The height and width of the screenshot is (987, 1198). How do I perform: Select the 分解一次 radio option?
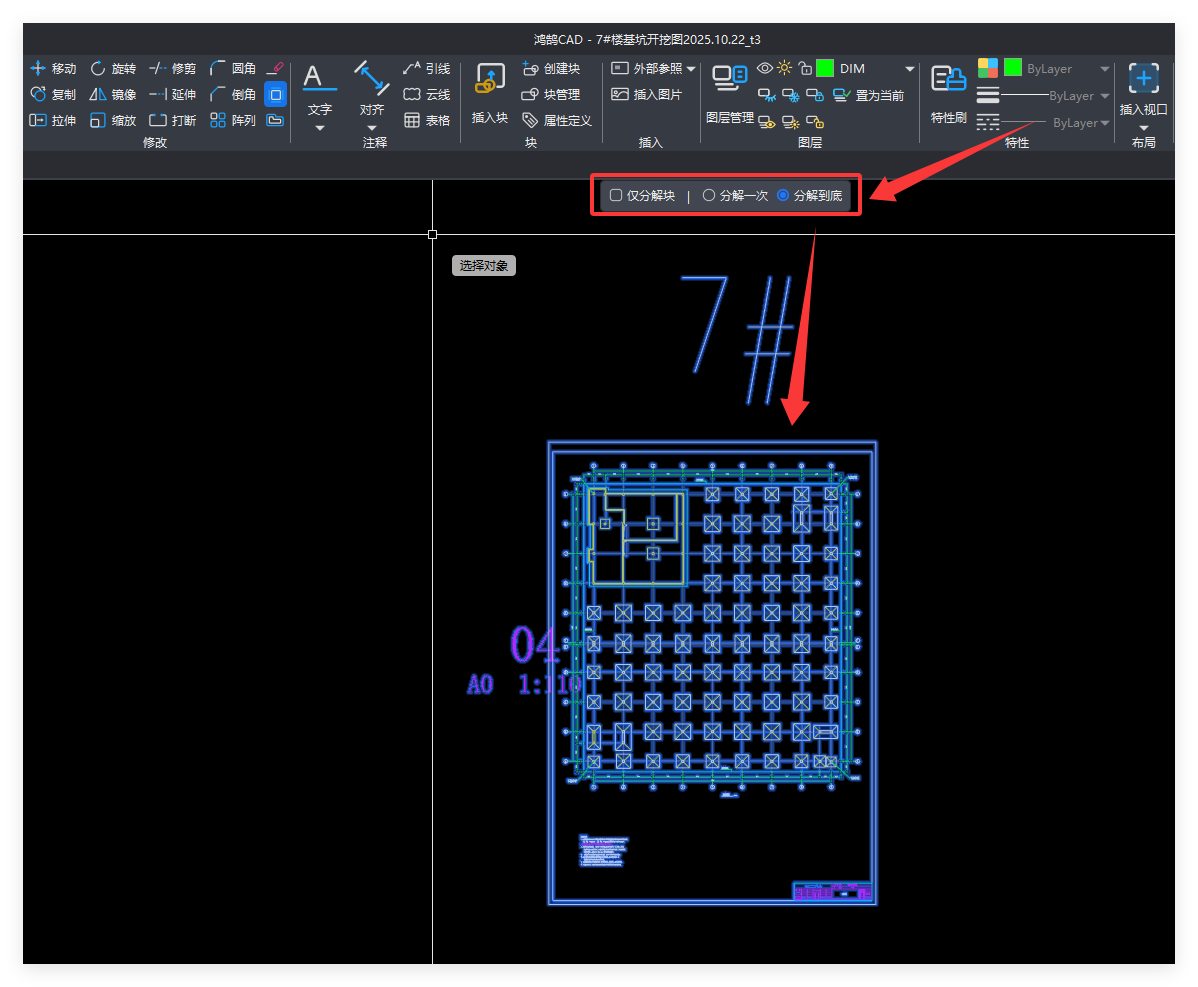tap(709, 196)
